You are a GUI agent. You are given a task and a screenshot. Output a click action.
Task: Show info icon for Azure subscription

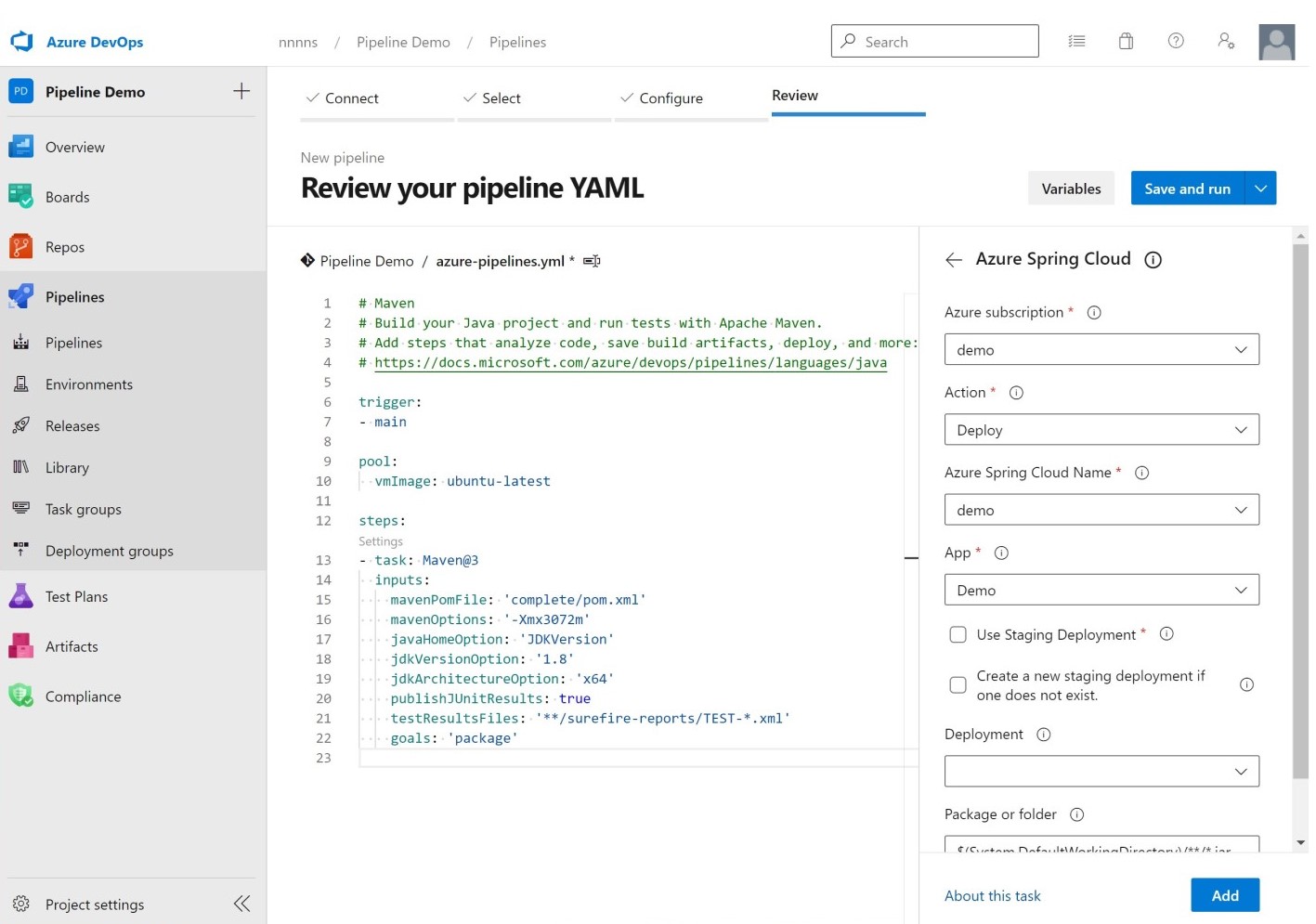click(x=1094, y=313)
